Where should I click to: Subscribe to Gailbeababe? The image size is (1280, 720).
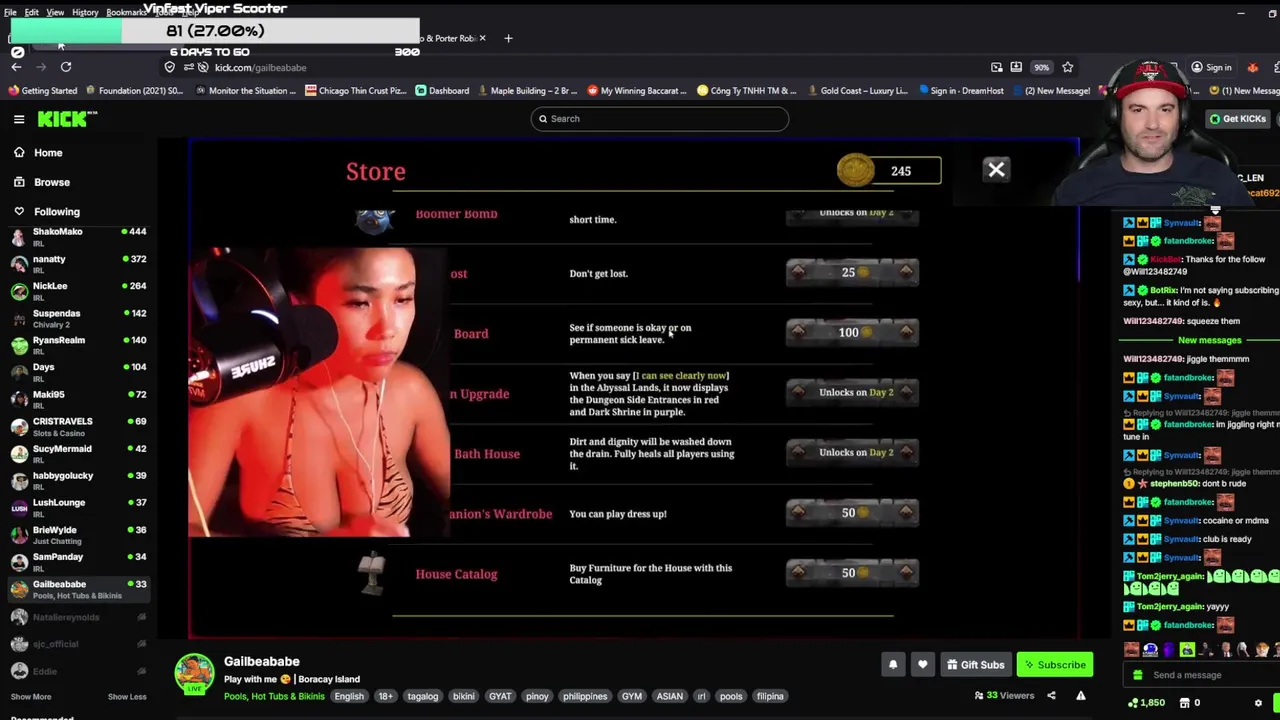tap(1055, 664)
